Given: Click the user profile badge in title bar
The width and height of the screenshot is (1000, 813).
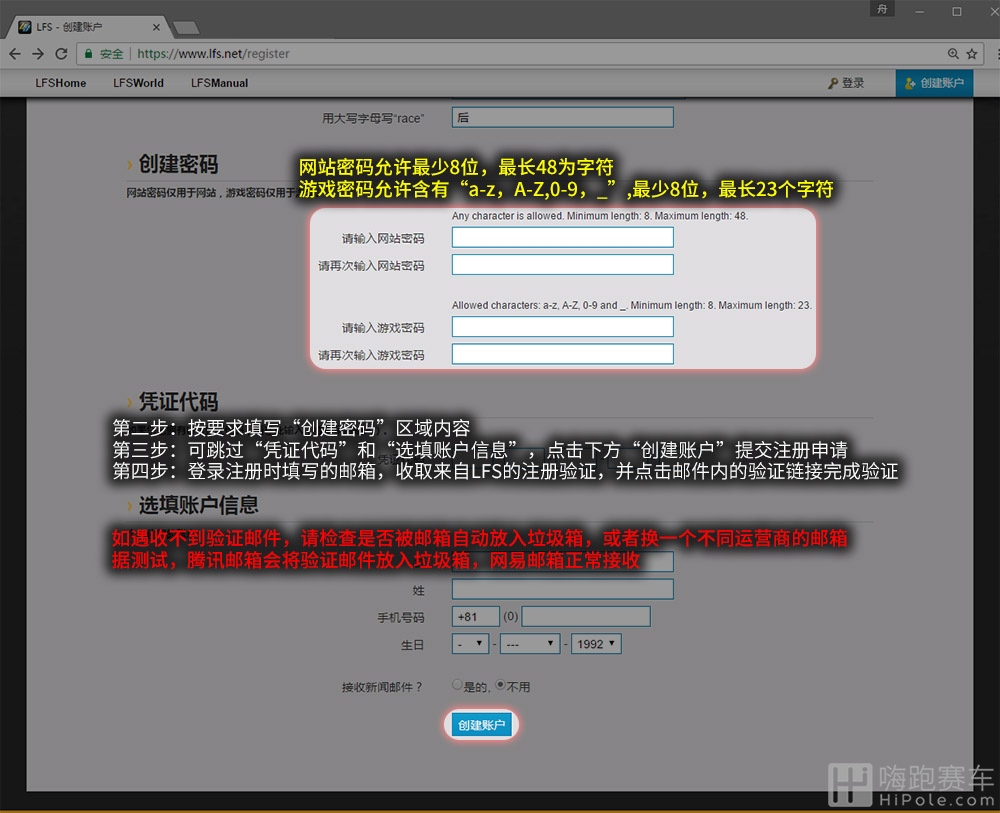Looking at the screenshot, I should tap(883, 8).
